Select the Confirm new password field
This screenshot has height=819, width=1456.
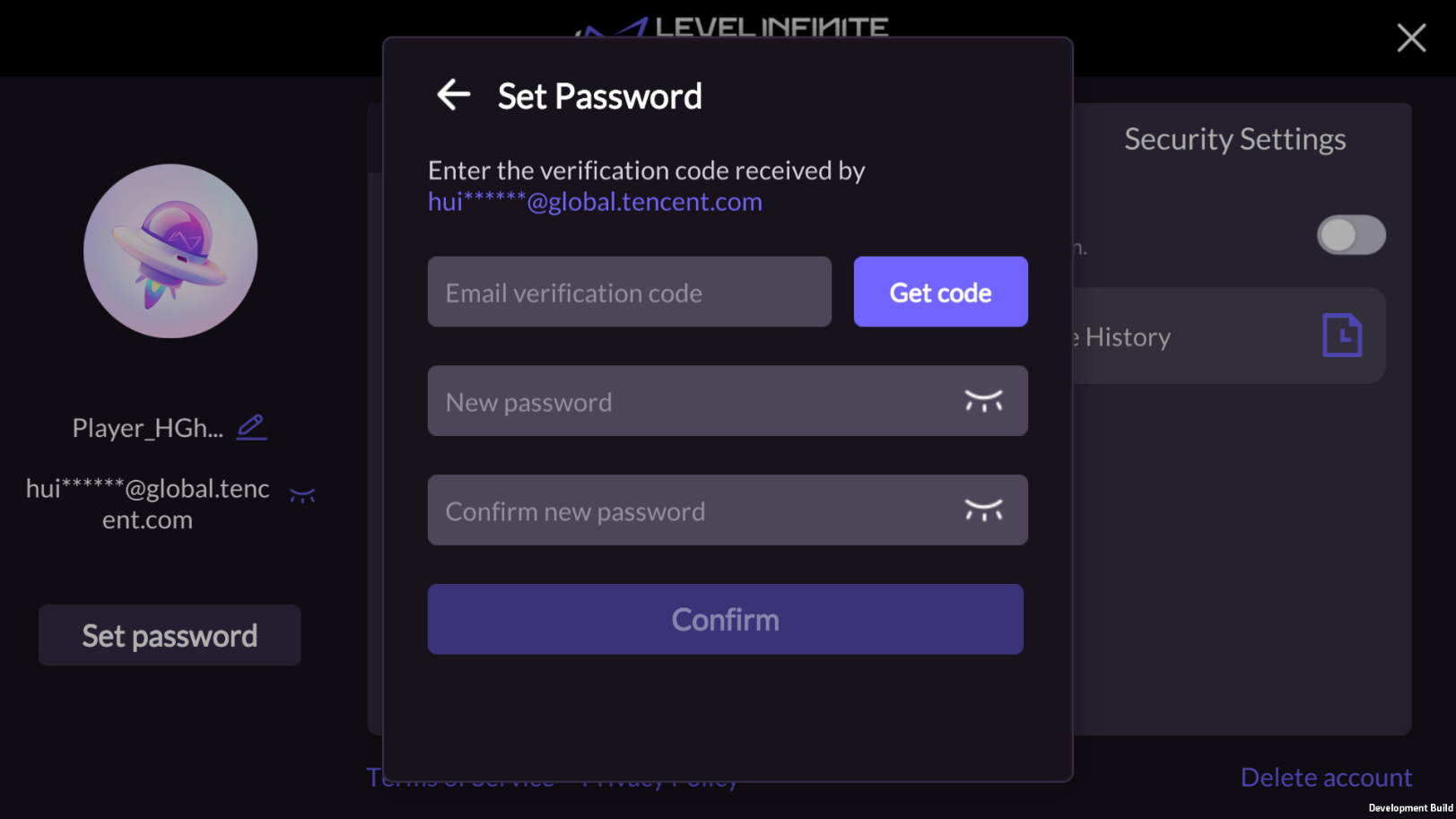coord(691,511)
